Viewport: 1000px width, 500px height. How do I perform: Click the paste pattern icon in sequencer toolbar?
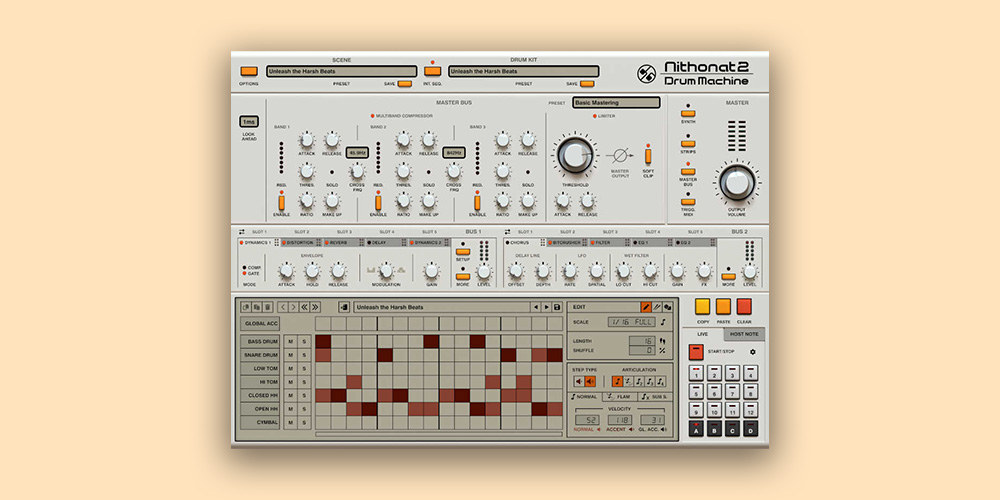[256, 307]
